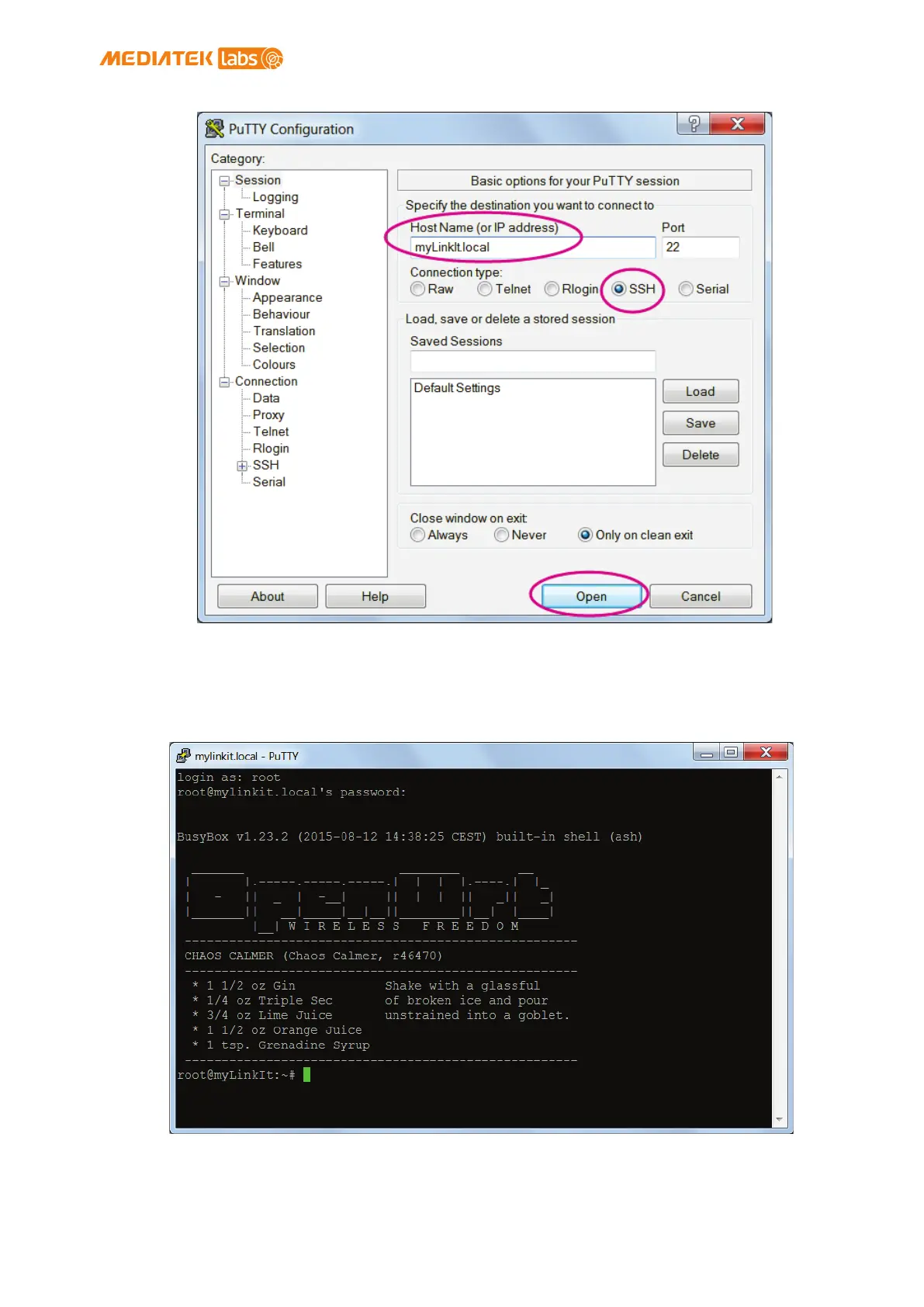Click the 'login as: root' line
Image resolution: width=924 pixels, height=1307 pixels.
coord(229,778)
